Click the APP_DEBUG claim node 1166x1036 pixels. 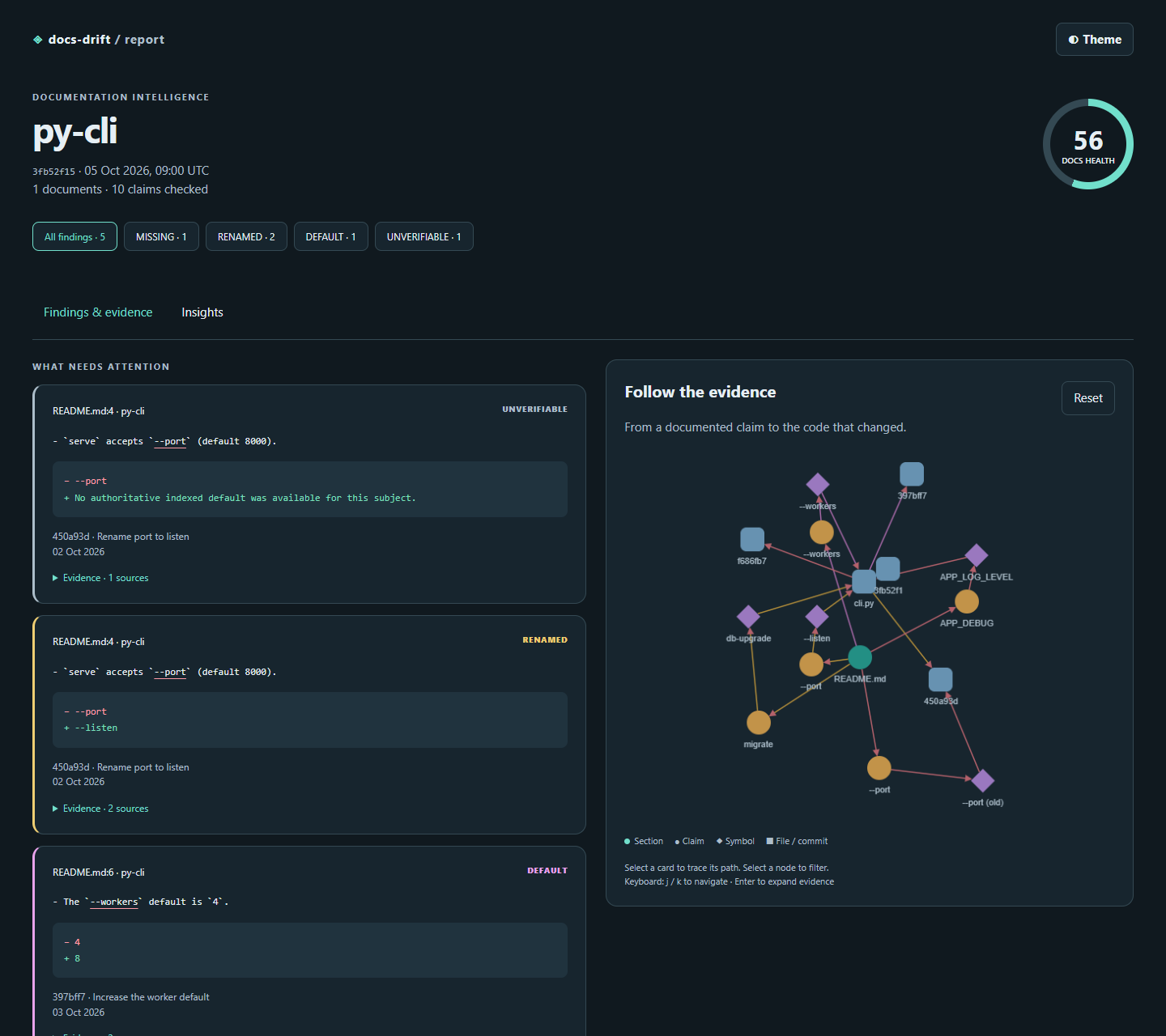(967, 601)
